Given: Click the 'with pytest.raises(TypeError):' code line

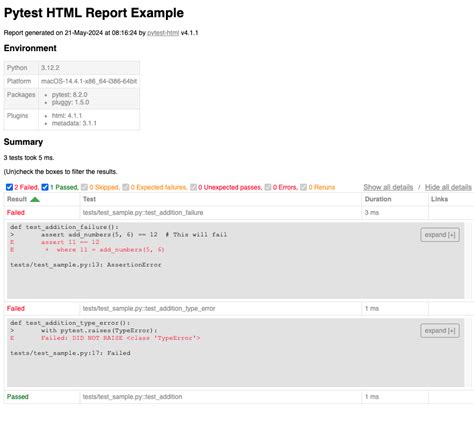Looking at the screenshot, I should (x=99, y=331).
